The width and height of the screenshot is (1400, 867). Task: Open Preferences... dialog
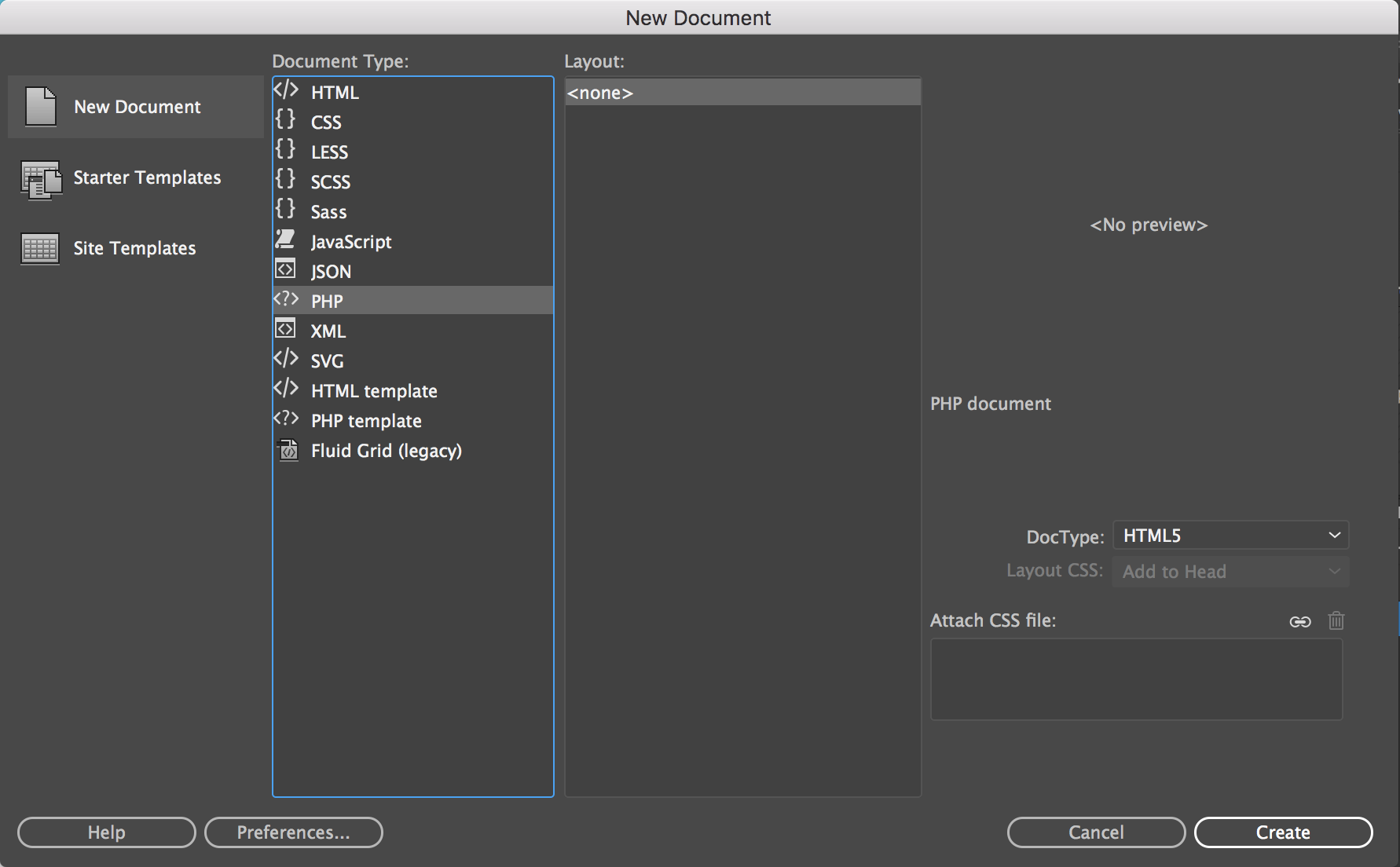pos(294,832)
